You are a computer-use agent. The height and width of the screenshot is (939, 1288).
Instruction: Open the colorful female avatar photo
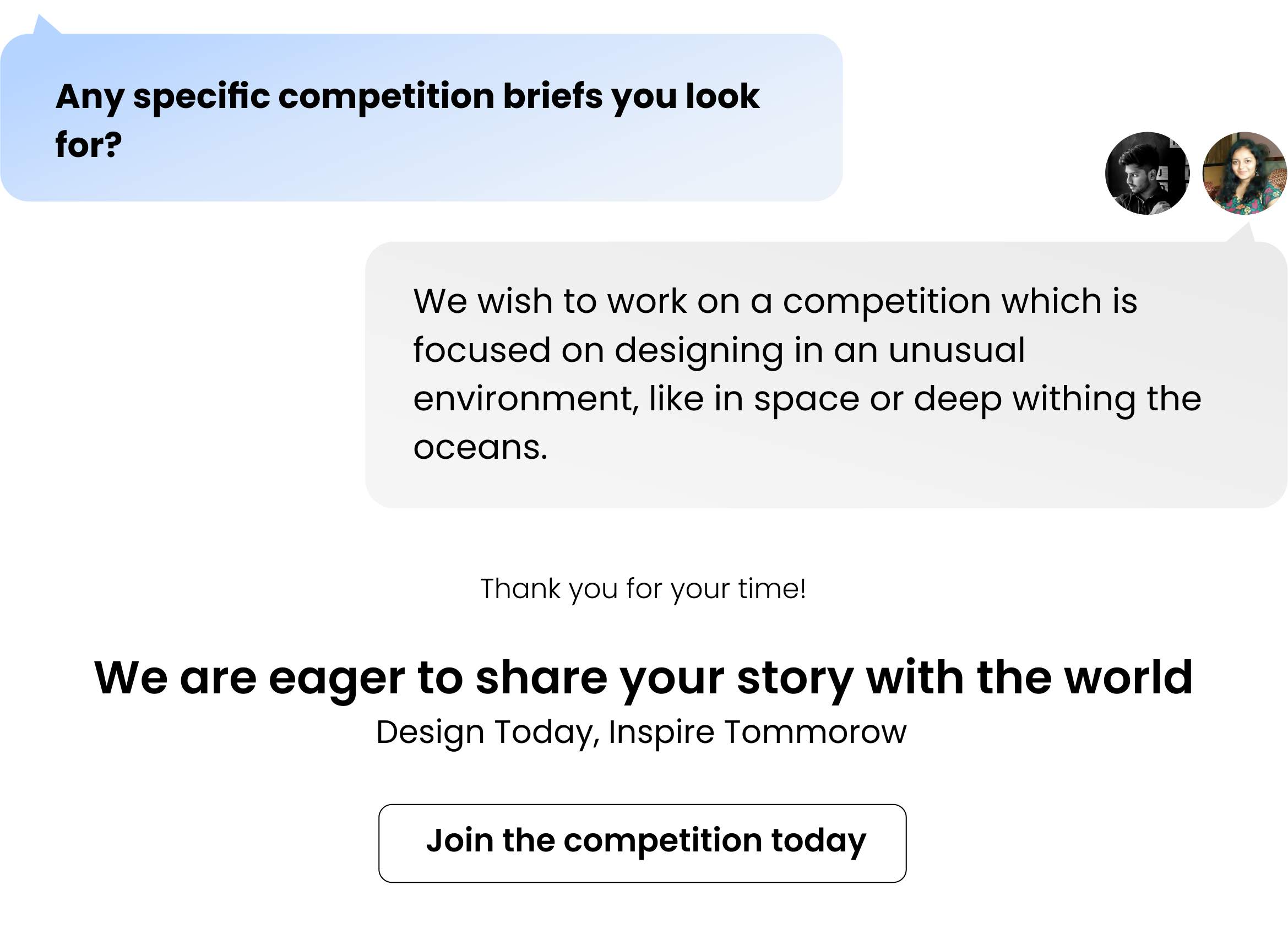(1244, 173)
